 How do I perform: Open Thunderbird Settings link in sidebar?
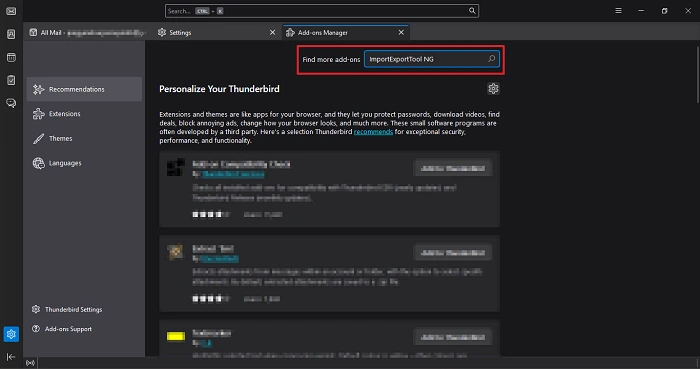pos(67,309)
